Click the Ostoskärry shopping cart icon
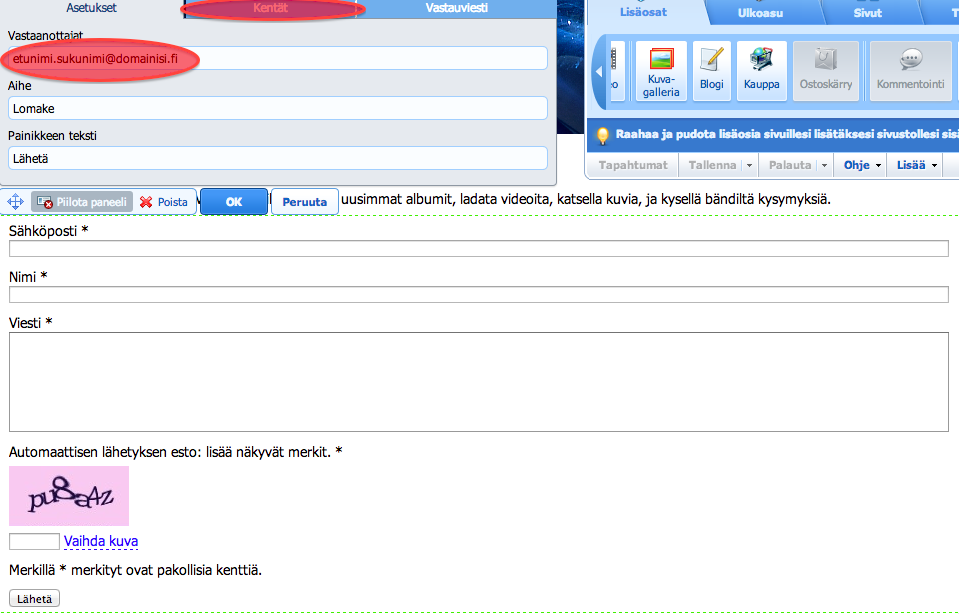 tap(826, 71)
